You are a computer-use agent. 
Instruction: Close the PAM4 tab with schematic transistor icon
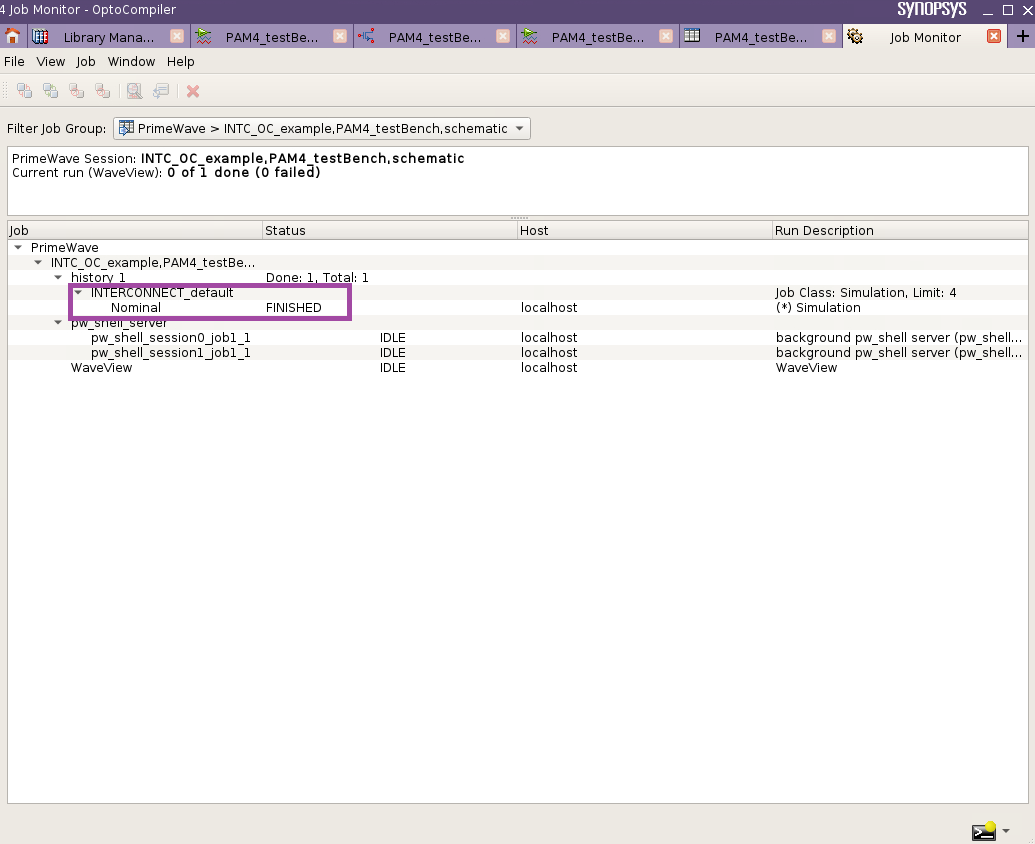[x=503, y=36]
